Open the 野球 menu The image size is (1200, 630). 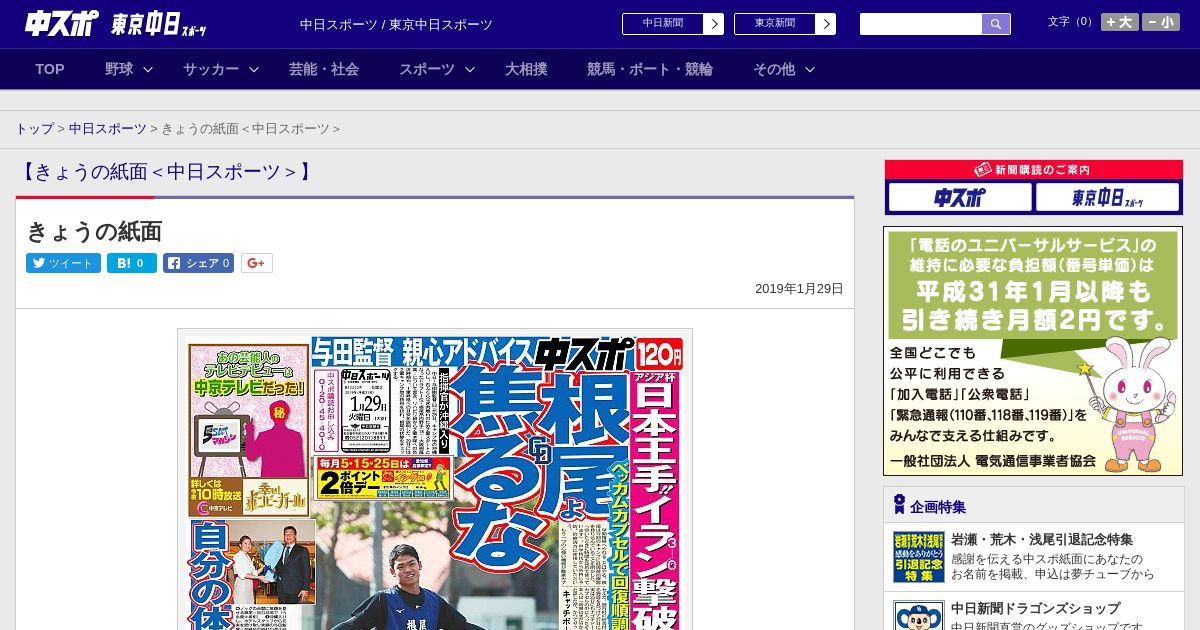[119, 69]
